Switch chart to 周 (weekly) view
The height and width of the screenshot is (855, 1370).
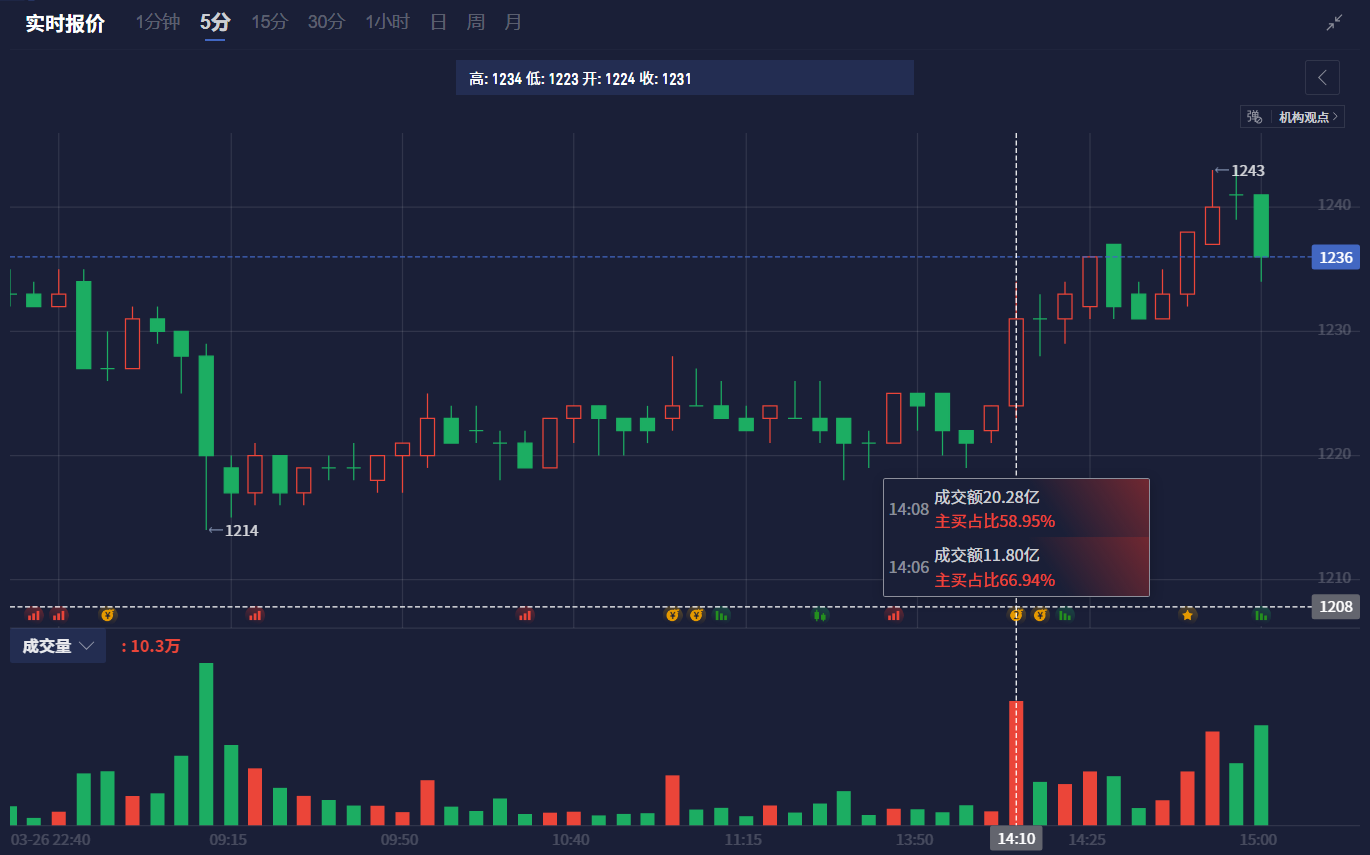pyautogui.click(x=476, y=22)
